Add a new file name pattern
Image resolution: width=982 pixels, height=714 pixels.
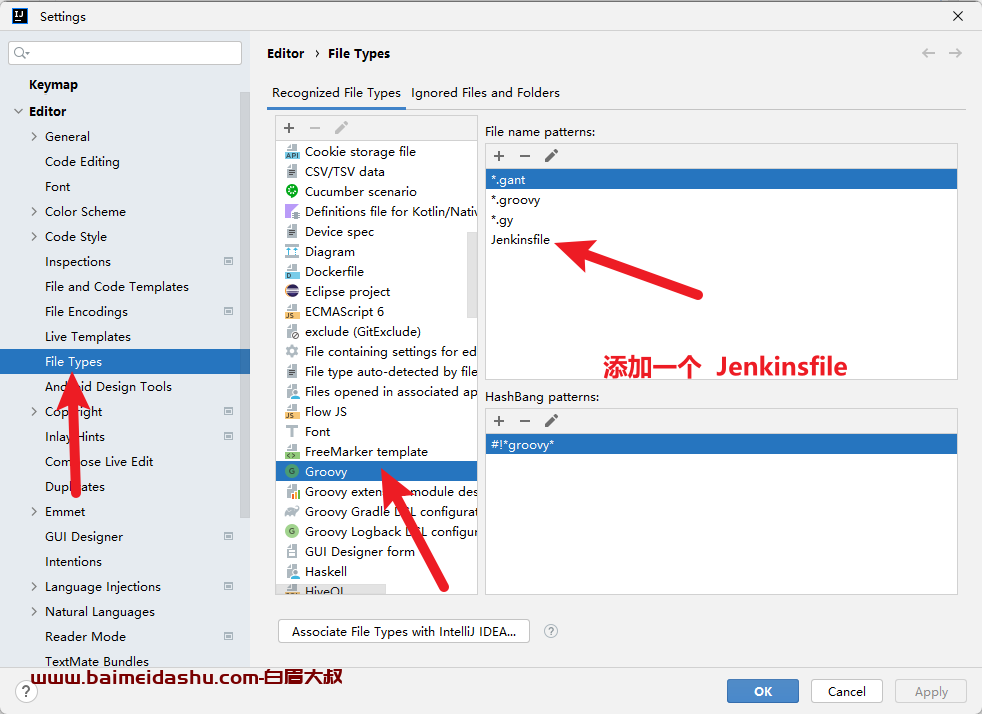pos(499,156)
